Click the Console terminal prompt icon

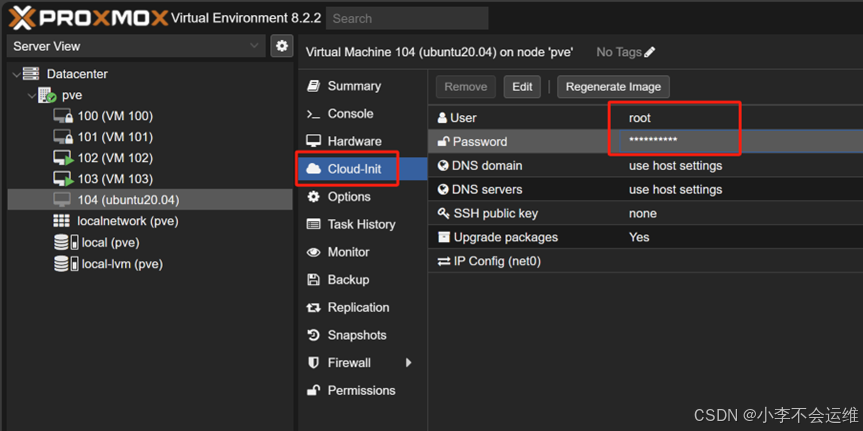click(313, 114)
